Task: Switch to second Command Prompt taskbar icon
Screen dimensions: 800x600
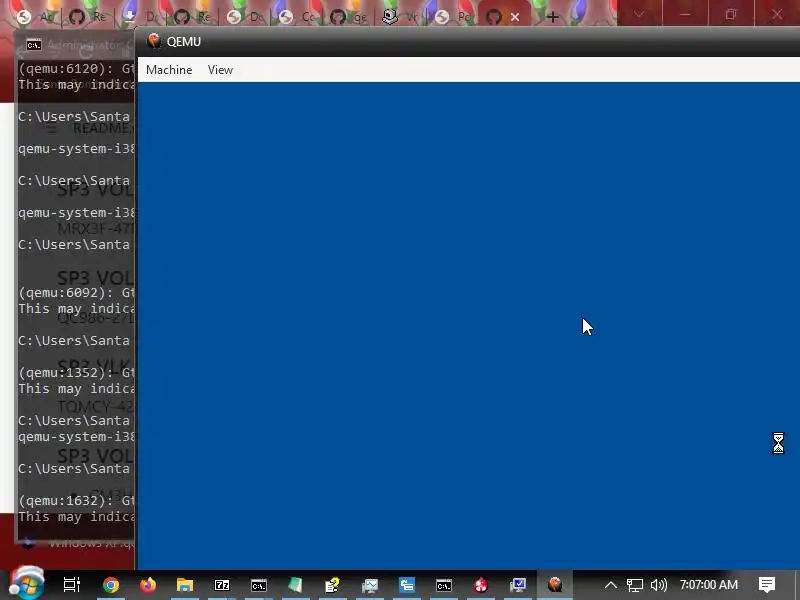Action: [x=444, y=585]
